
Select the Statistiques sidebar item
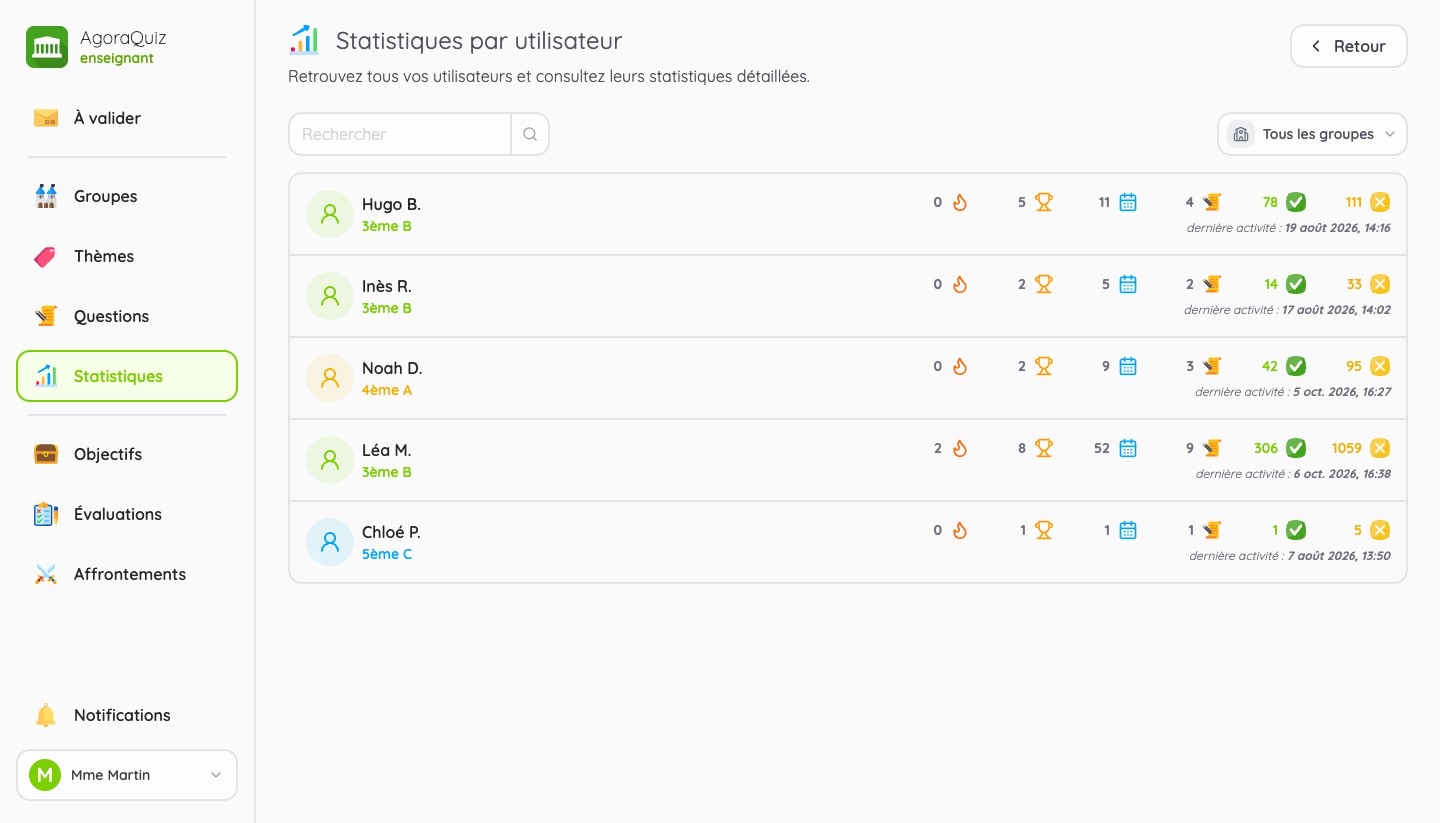[x=127, y=376]
